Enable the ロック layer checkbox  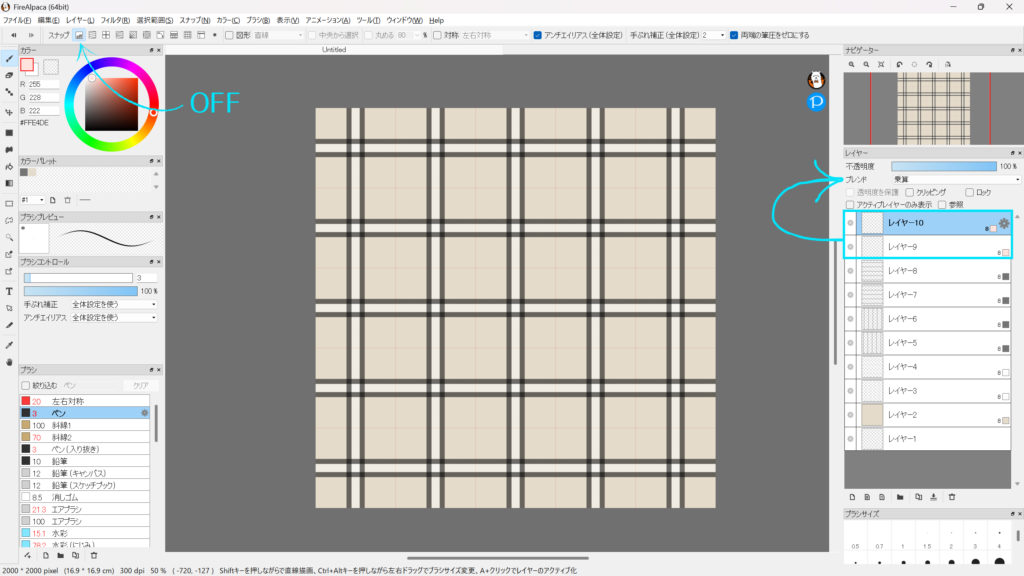tap(968, 192)
